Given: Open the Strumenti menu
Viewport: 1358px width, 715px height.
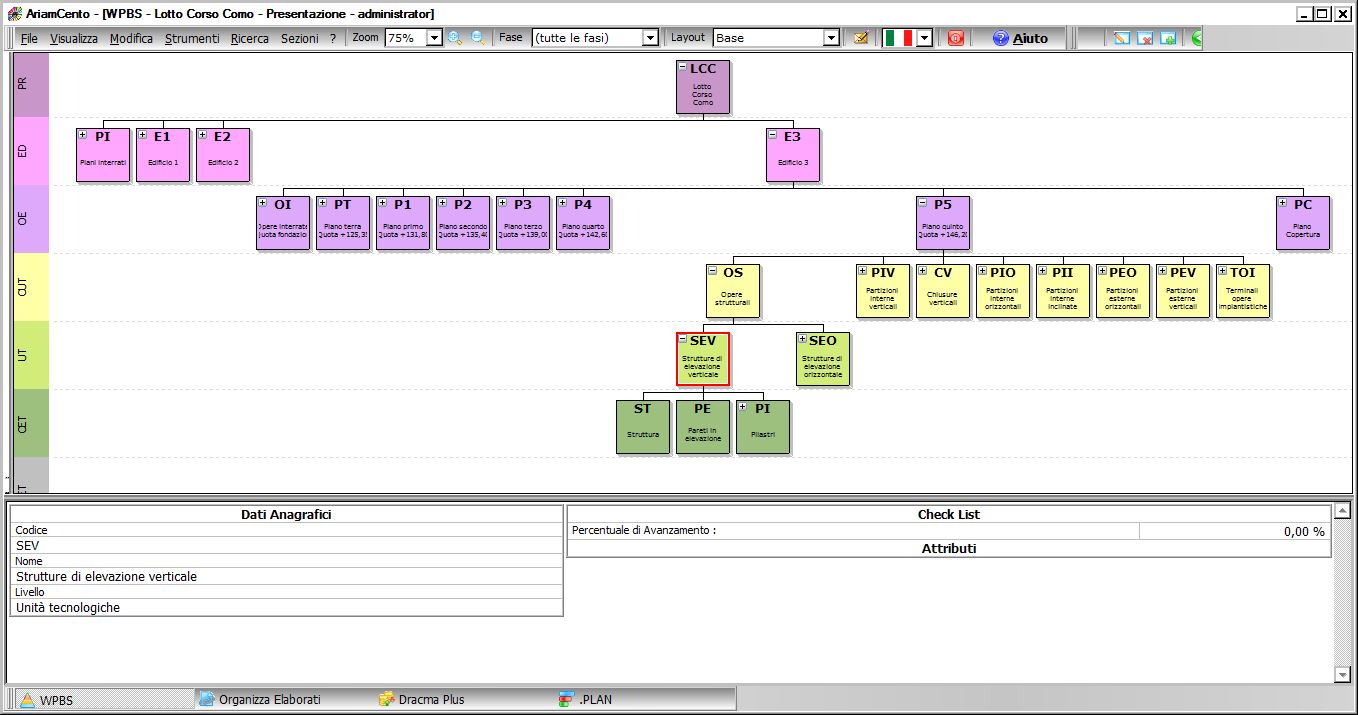Looking at the screenshot, I should [x=192, y=38].
